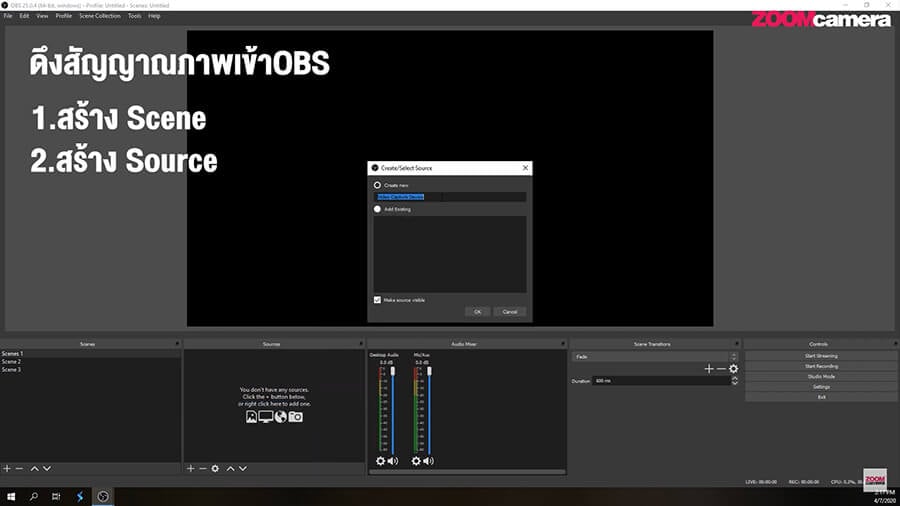Image resolution: width=900 pixels, height=506 pixels.
Task: Open transition properties gear icon
Action: 734,369
